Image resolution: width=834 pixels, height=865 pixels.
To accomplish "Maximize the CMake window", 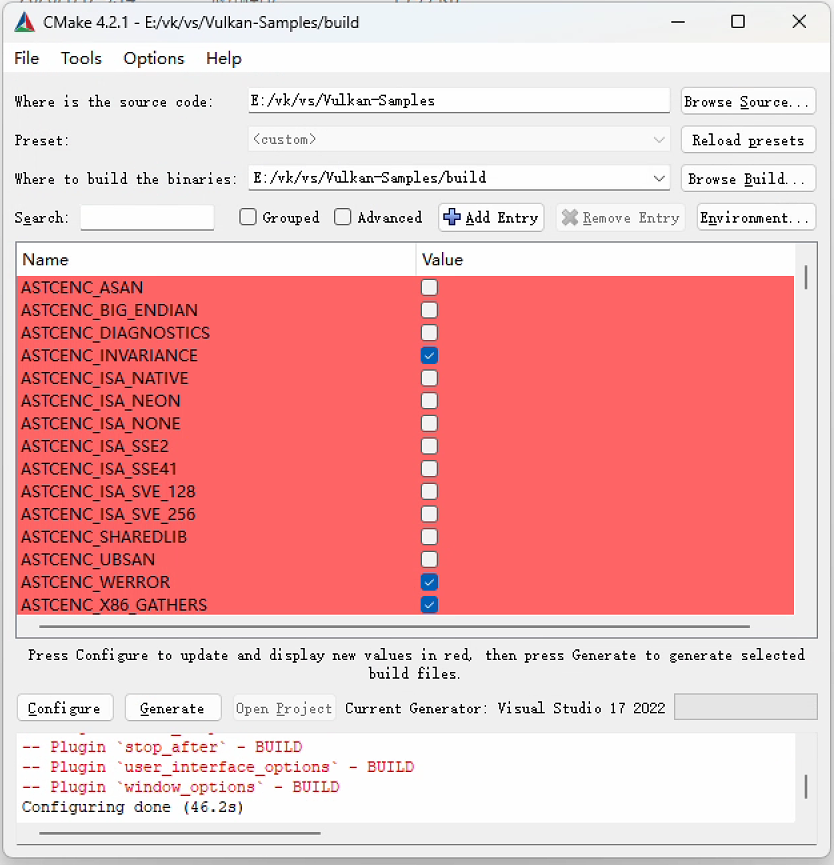I will (738, 22).
